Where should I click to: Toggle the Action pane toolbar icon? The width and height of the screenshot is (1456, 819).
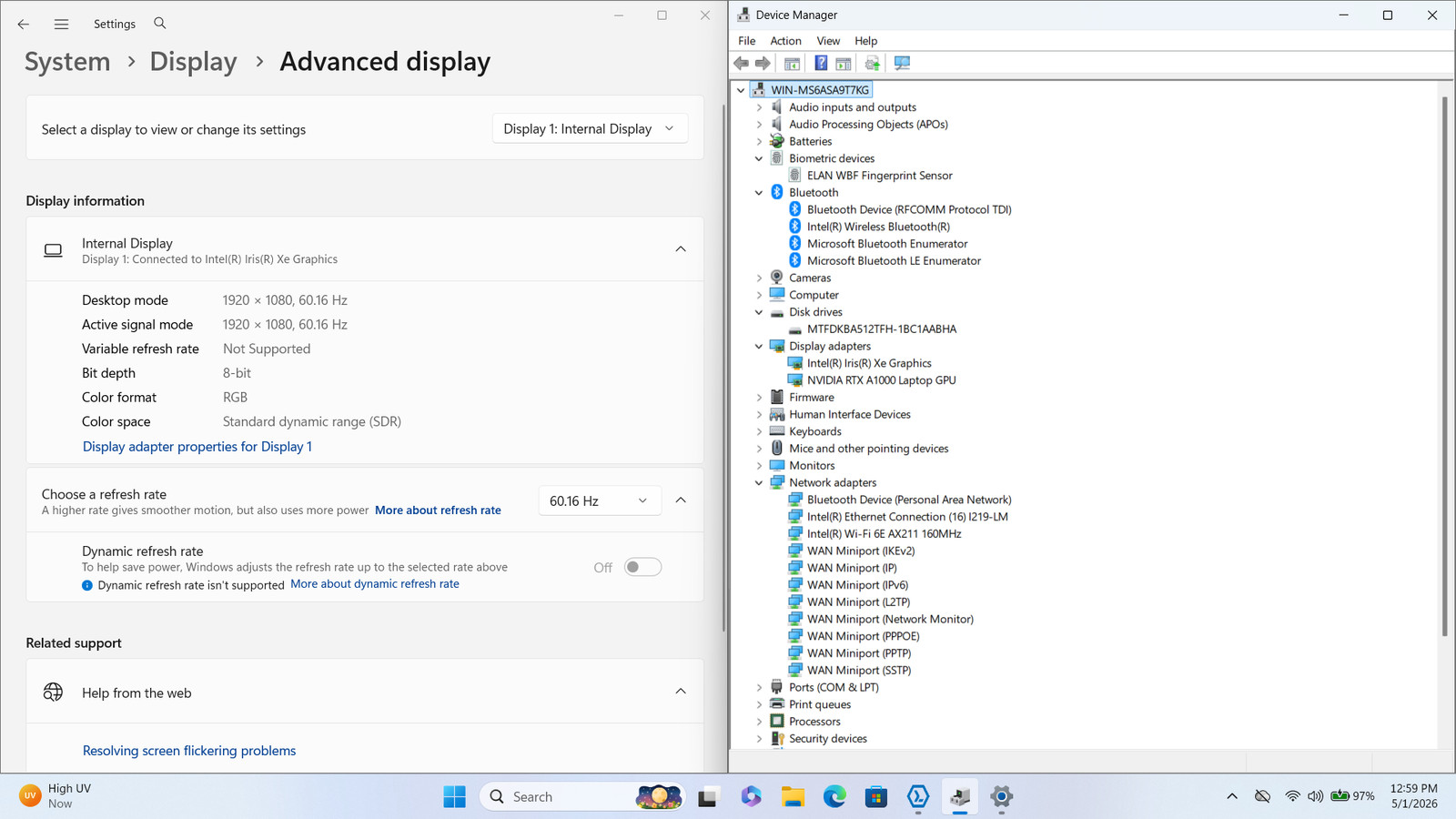pos(844,64)
